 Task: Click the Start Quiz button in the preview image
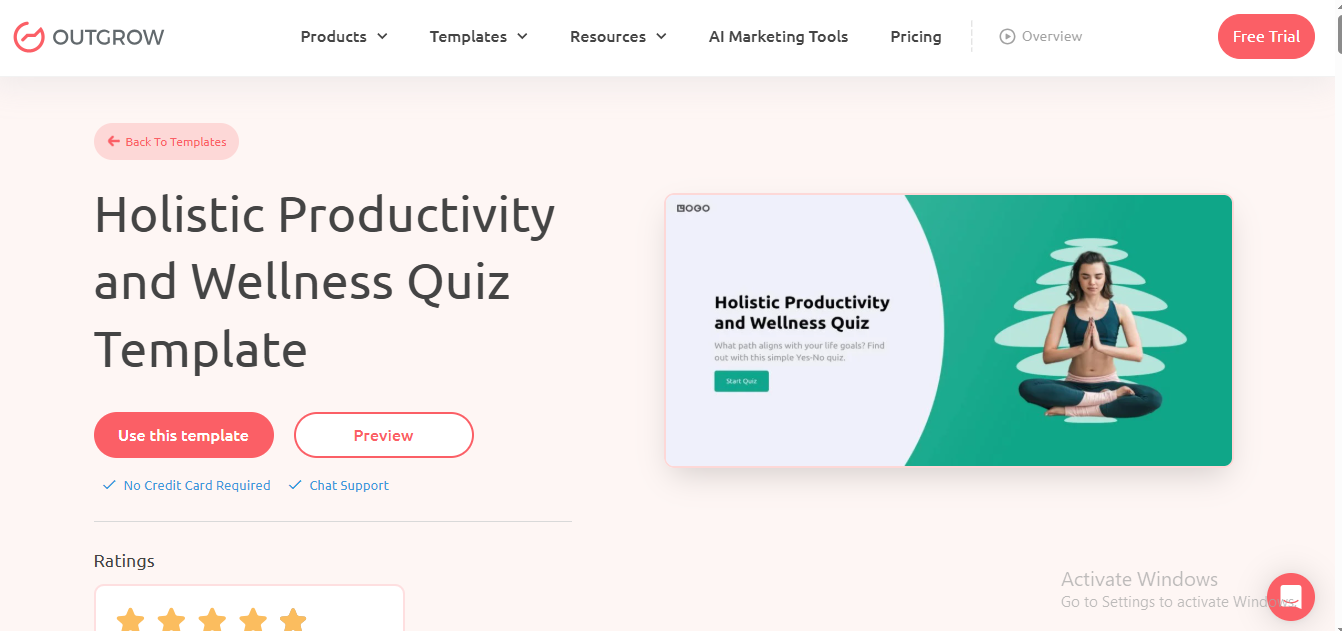(741, 381)
